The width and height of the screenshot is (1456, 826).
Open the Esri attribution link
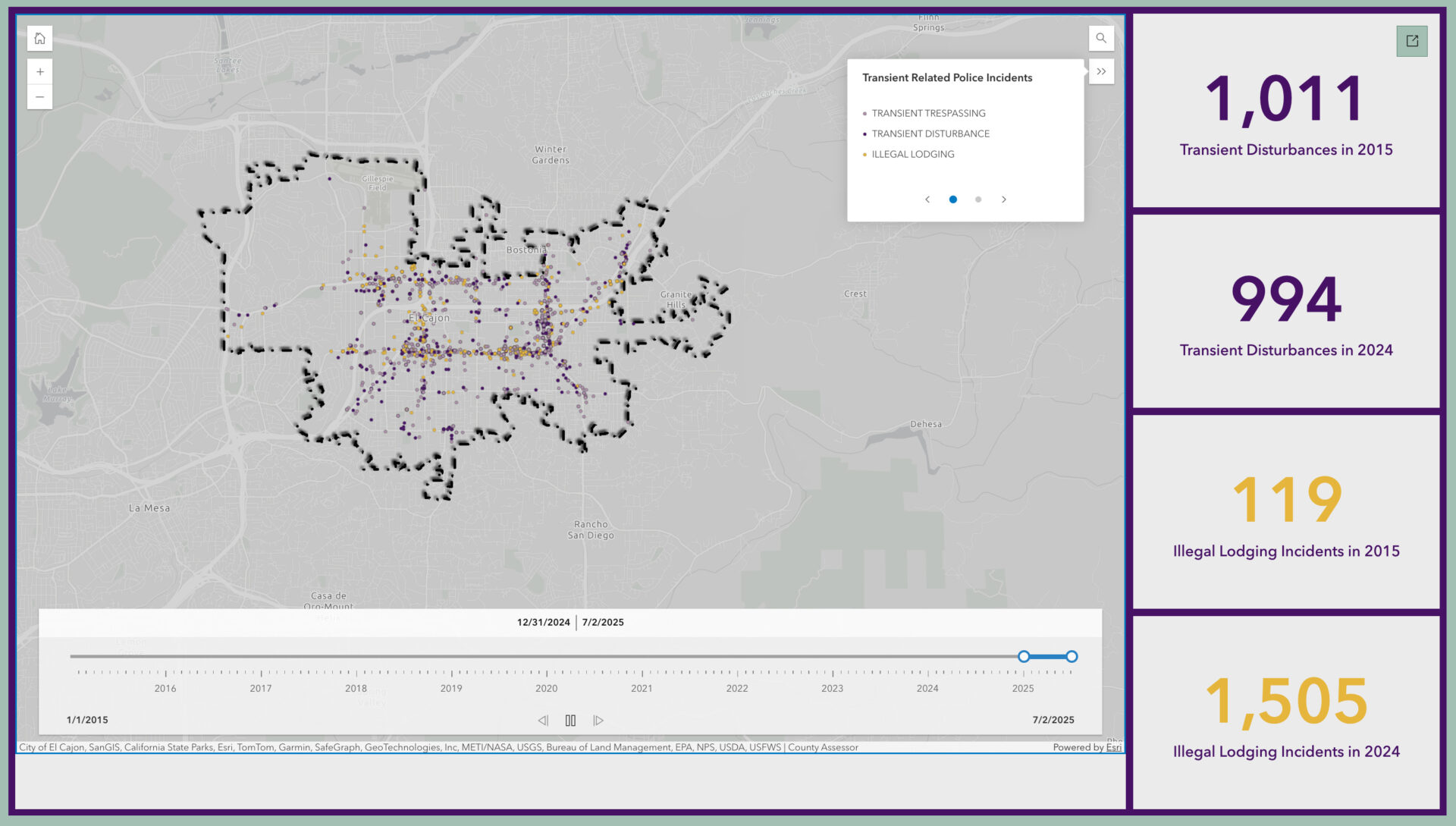(1113, 748)
